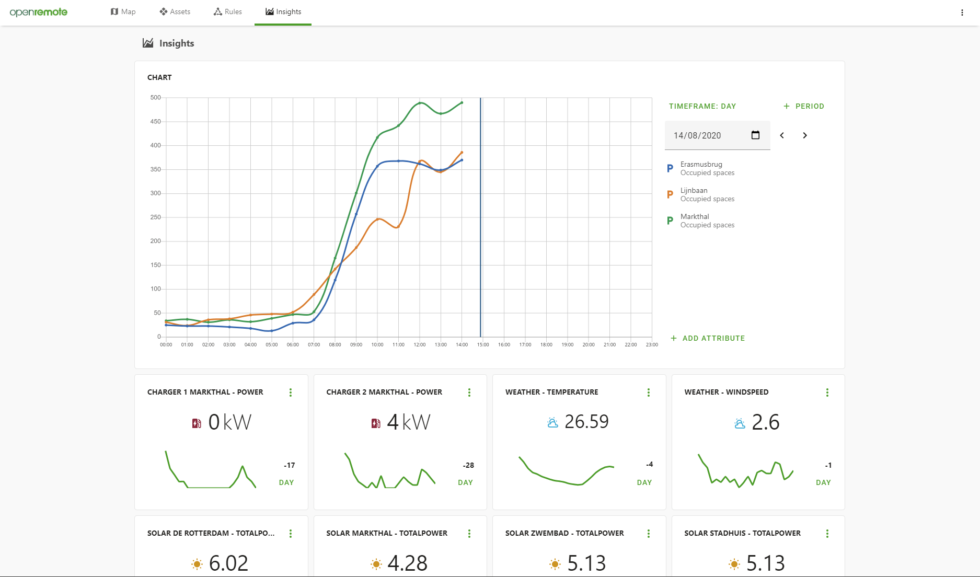Click Add Attribute below the chart

pyautogui.click(x=708, y=338)
